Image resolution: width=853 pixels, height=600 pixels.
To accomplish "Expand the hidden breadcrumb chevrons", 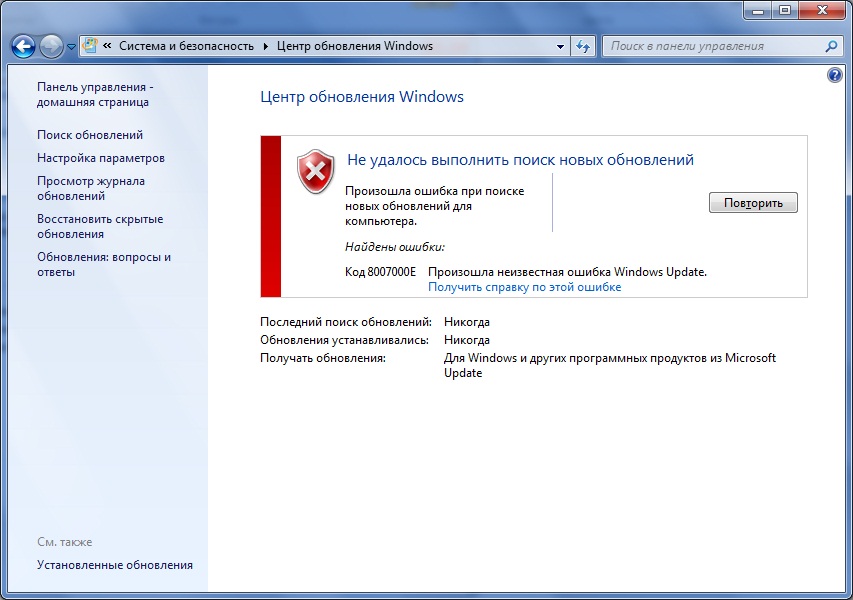I will click(108, 46).
